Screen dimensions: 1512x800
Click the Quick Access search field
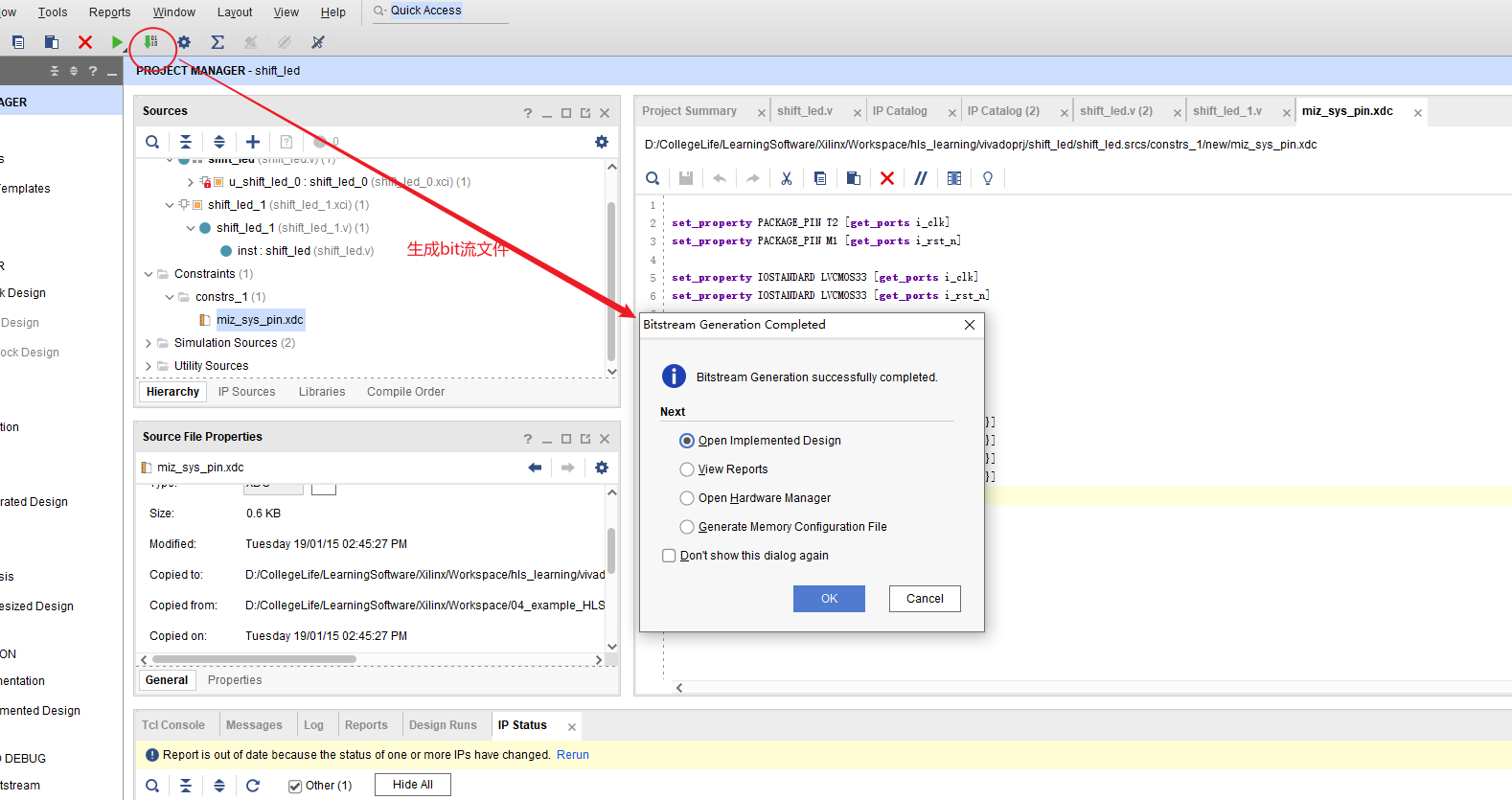pyautogui.click(x=441, y=11)
